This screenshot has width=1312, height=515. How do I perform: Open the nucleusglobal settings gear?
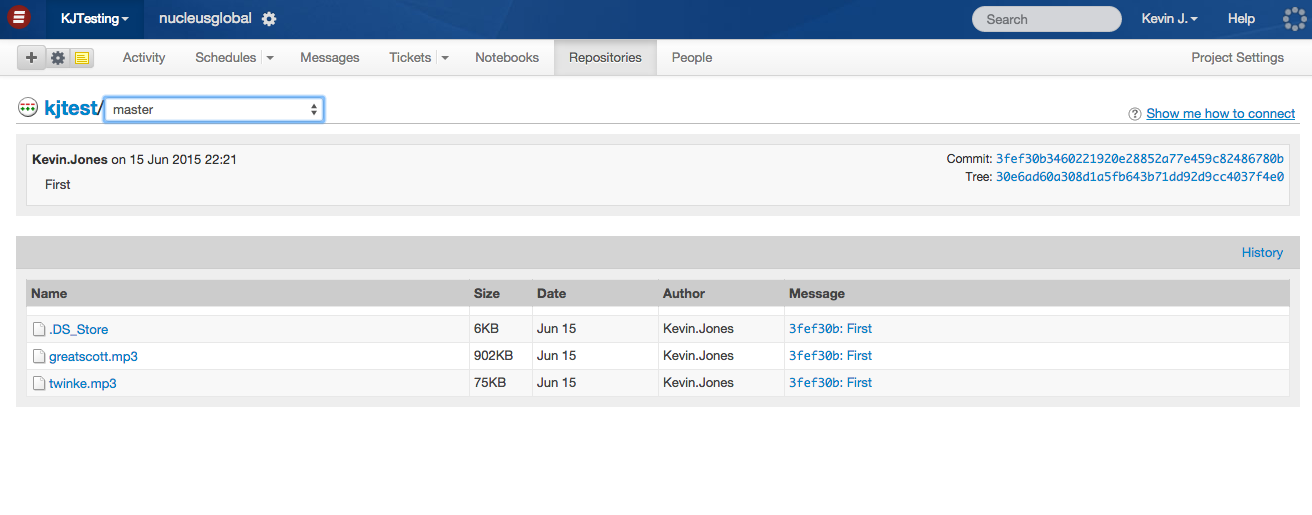(x=269, y=19)
